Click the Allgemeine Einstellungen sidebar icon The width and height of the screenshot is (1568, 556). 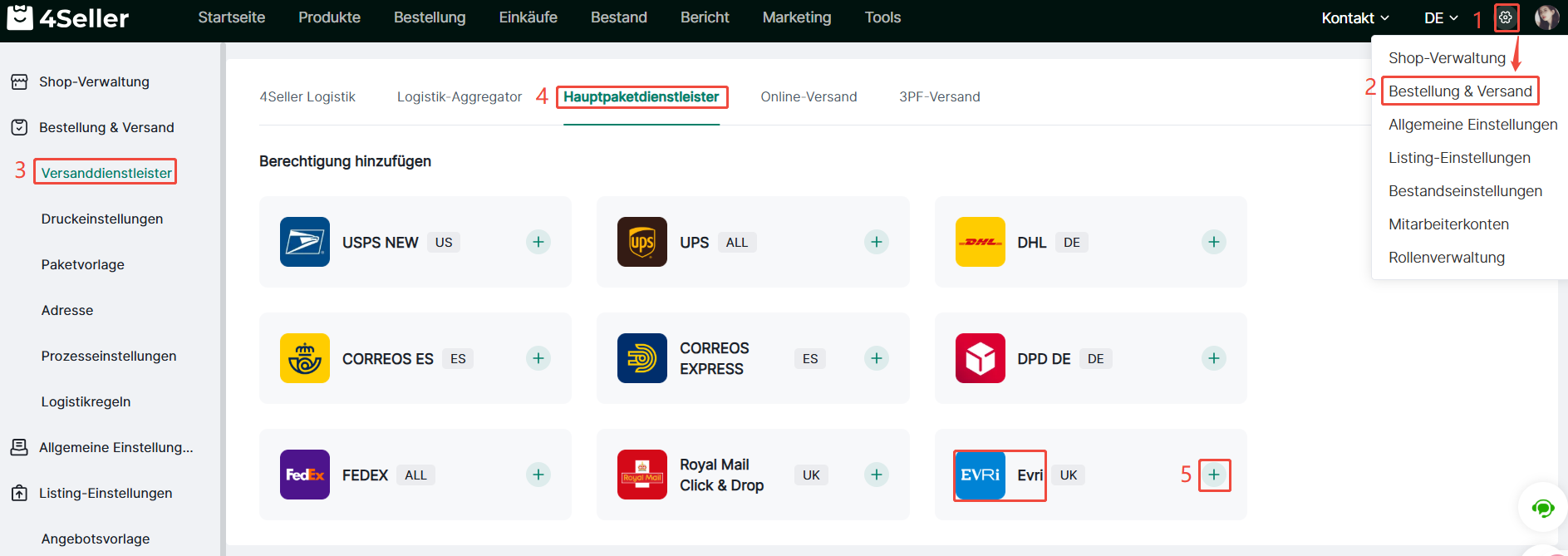[19, 447]
